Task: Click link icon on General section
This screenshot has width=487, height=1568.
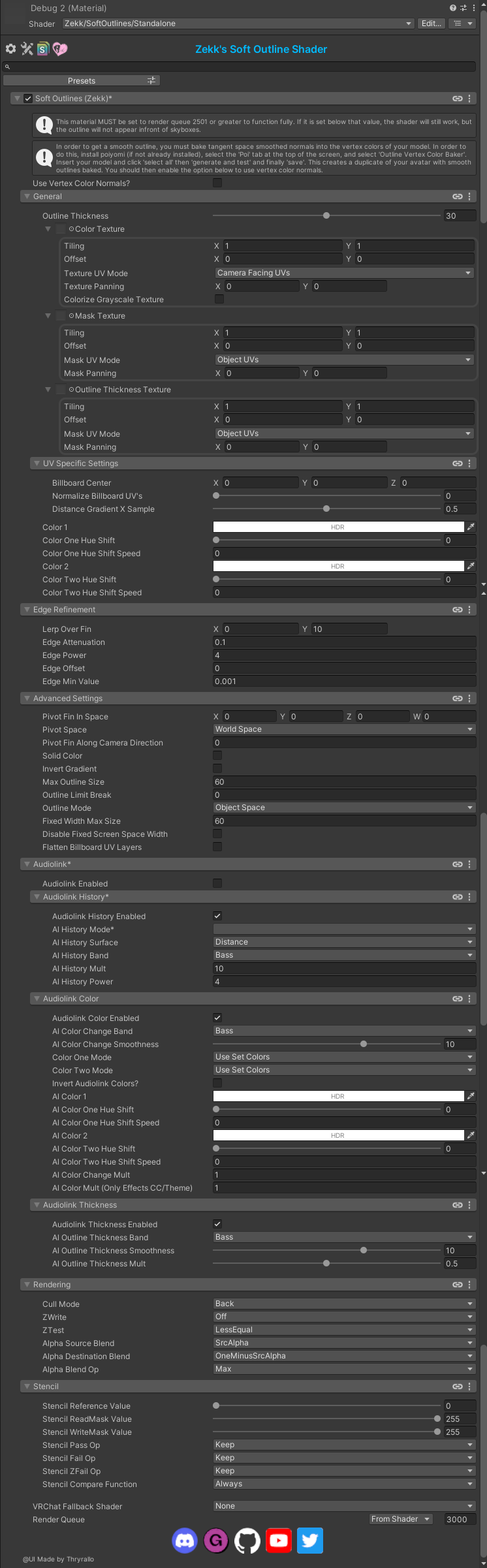Action: (458, 196)
